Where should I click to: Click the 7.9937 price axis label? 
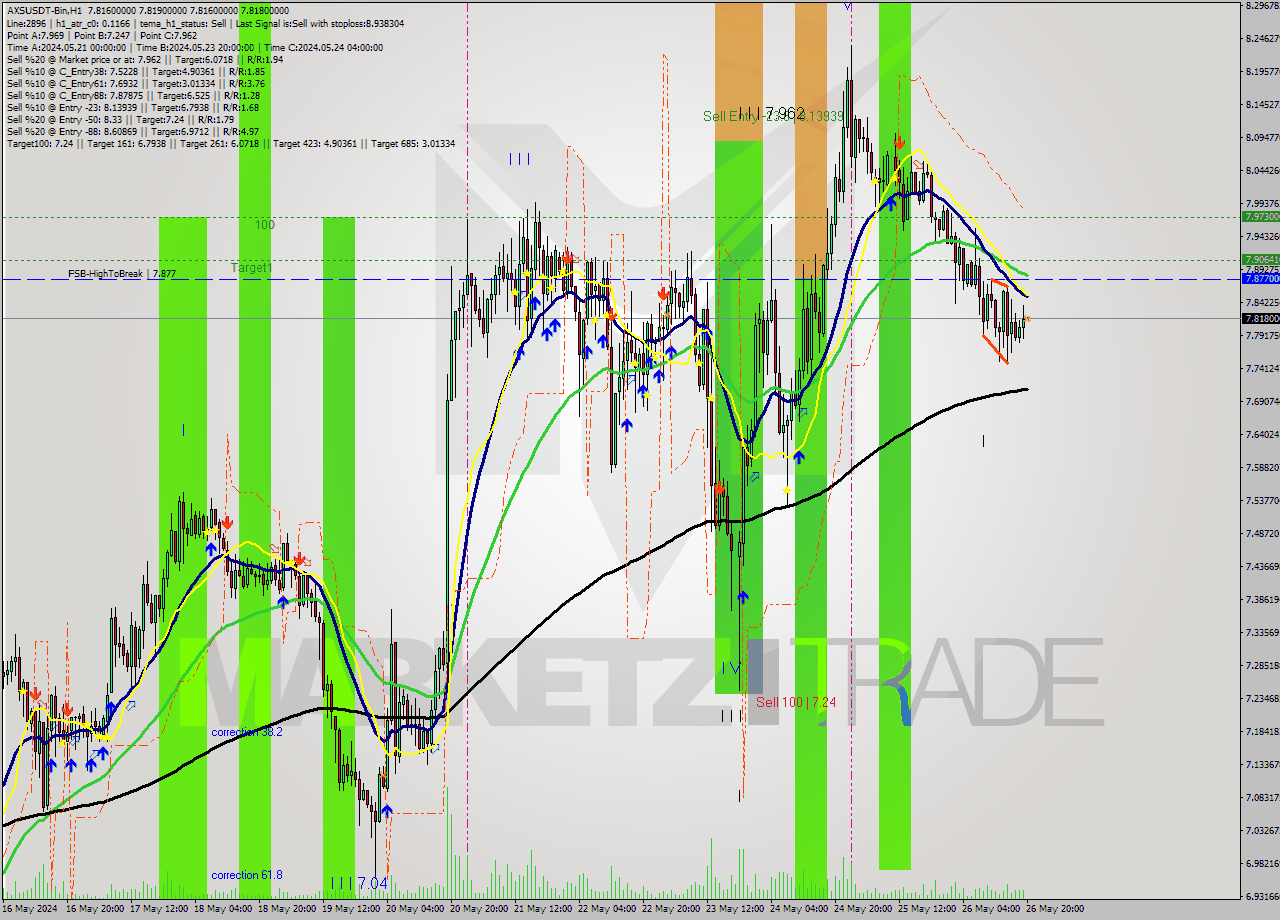[1262, 204]
